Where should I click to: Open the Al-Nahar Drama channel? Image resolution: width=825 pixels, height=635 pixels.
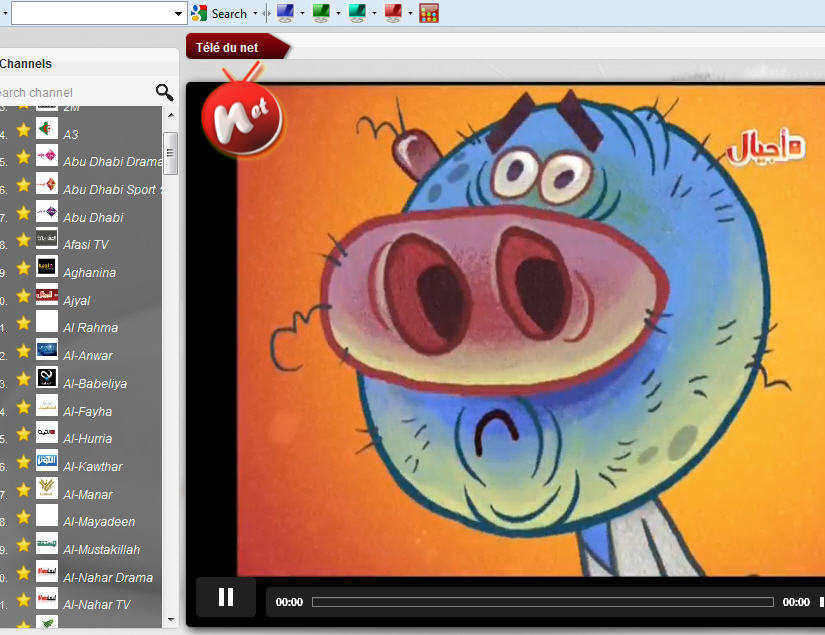coord(108,577)
